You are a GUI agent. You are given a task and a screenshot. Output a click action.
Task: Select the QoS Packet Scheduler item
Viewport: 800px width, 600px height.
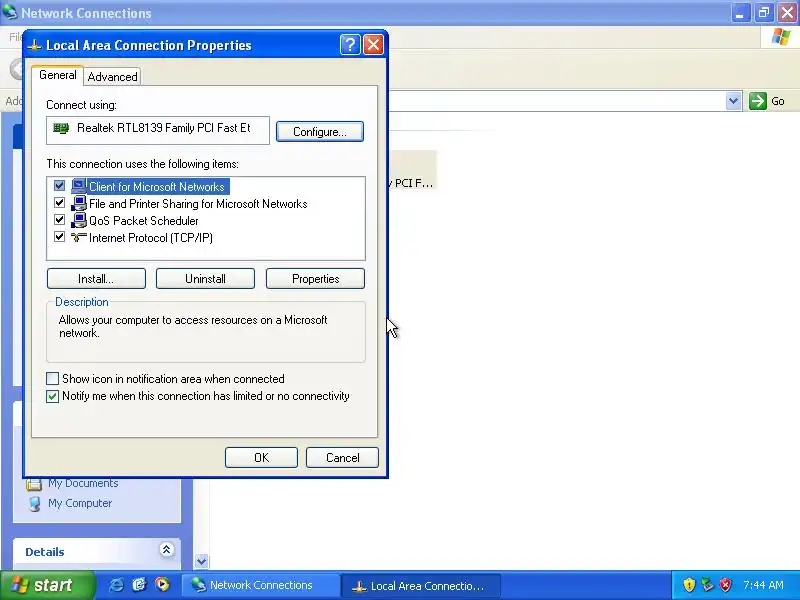click(143, 221)
